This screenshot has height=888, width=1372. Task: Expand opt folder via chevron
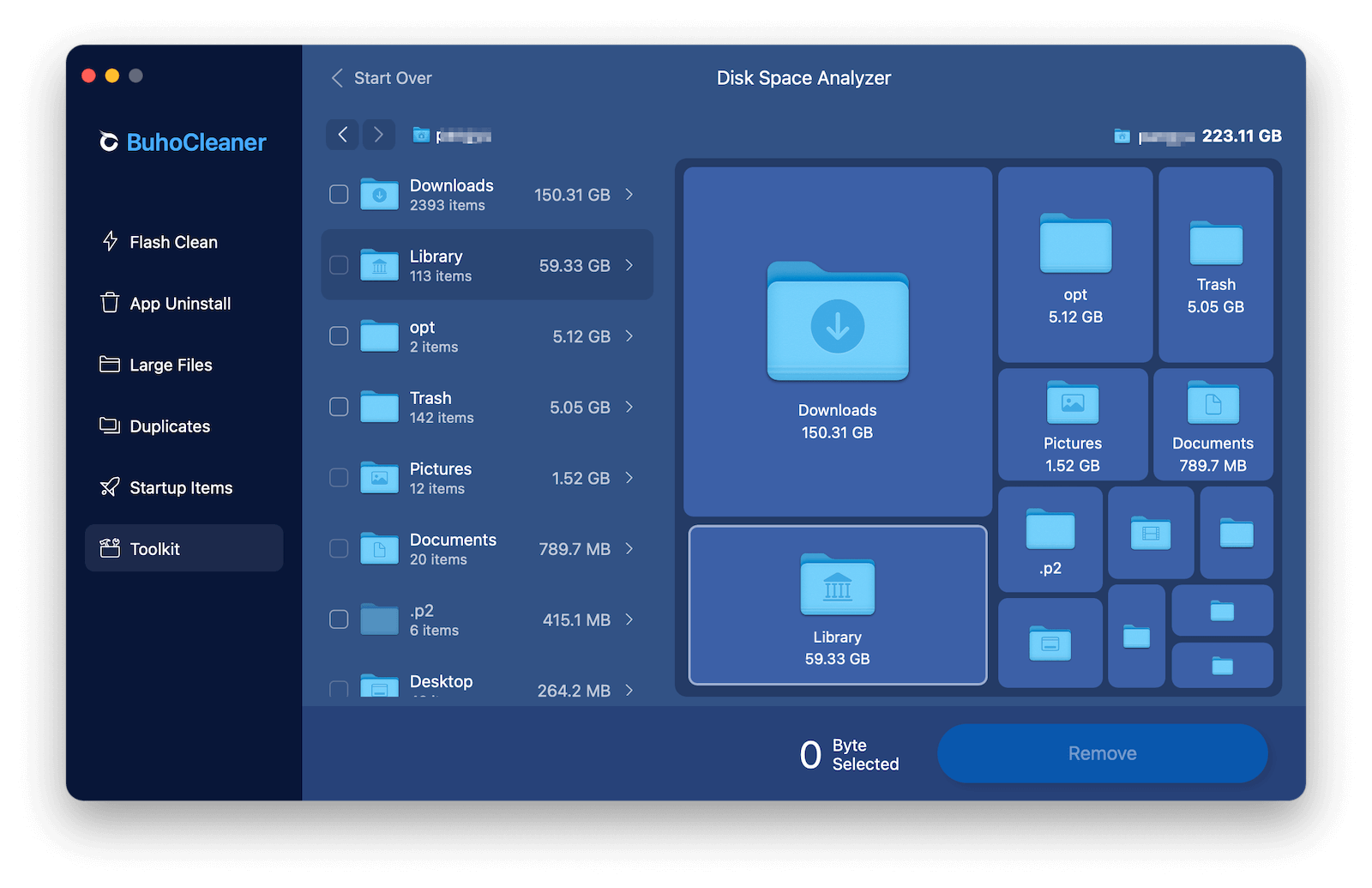[629, 336]
